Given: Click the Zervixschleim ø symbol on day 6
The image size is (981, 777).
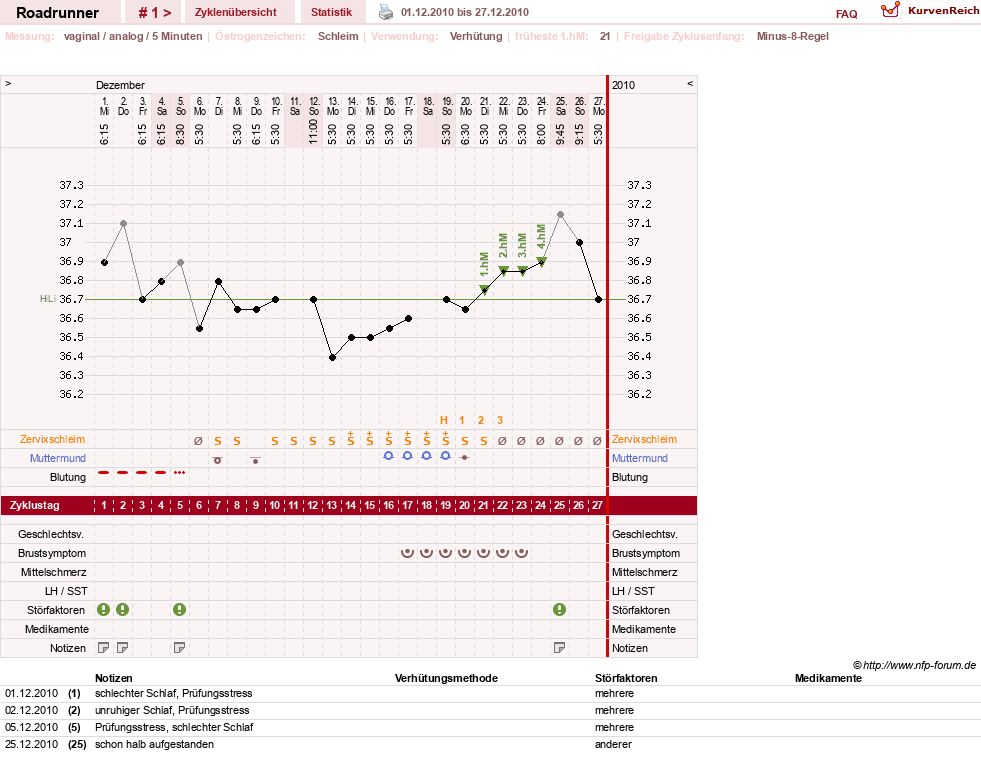Looking at the screenshot, I should 198,440.
